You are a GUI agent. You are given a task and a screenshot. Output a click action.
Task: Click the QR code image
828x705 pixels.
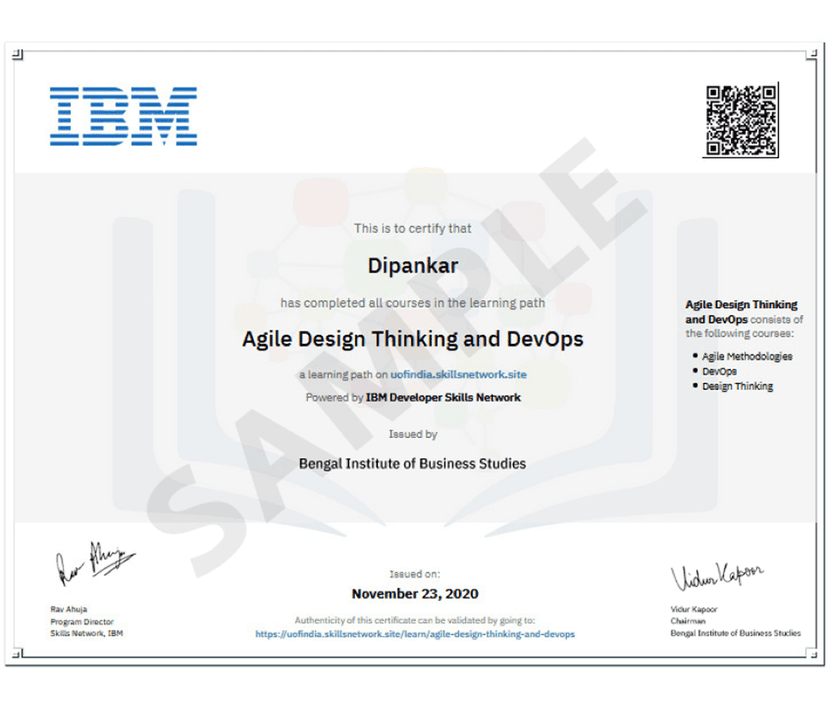point(741,120)
